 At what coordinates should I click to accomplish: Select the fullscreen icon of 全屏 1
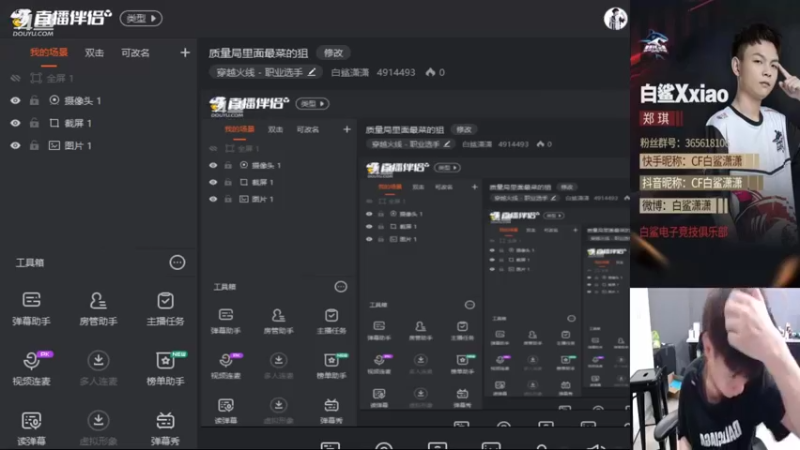pos(36,78)
